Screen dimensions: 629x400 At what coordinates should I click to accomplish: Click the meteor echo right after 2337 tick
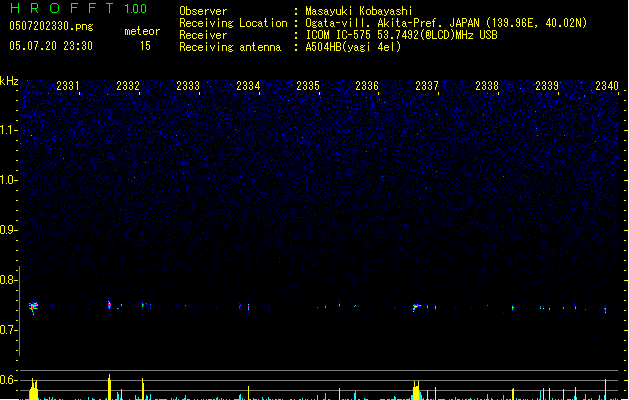pos(416,308)
